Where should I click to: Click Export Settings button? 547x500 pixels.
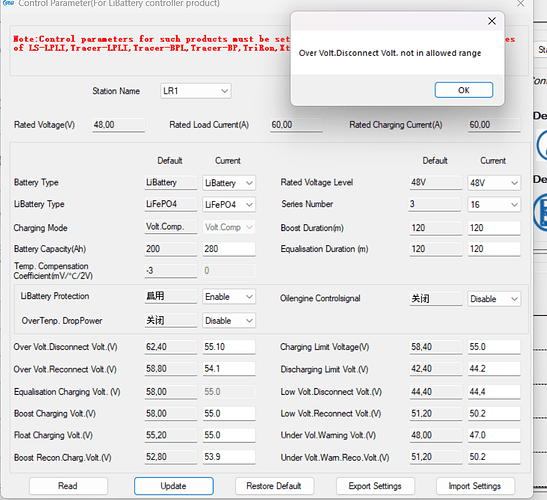click(x=375, y=486)
